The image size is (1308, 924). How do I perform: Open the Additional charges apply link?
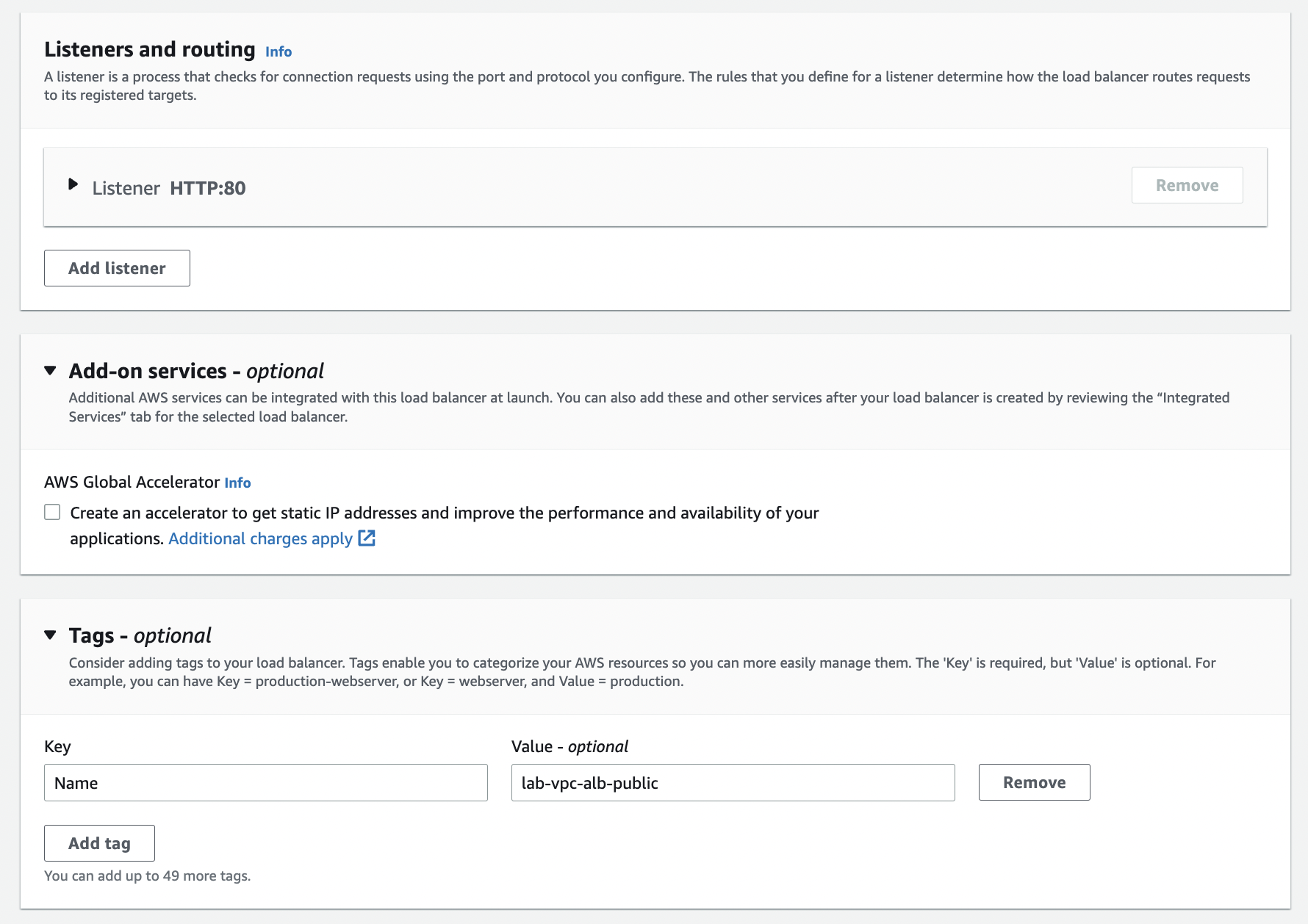[260, 538]
